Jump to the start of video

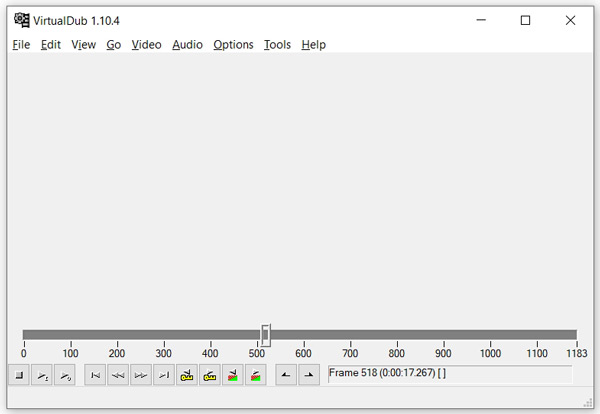click(x=95, y=375)
